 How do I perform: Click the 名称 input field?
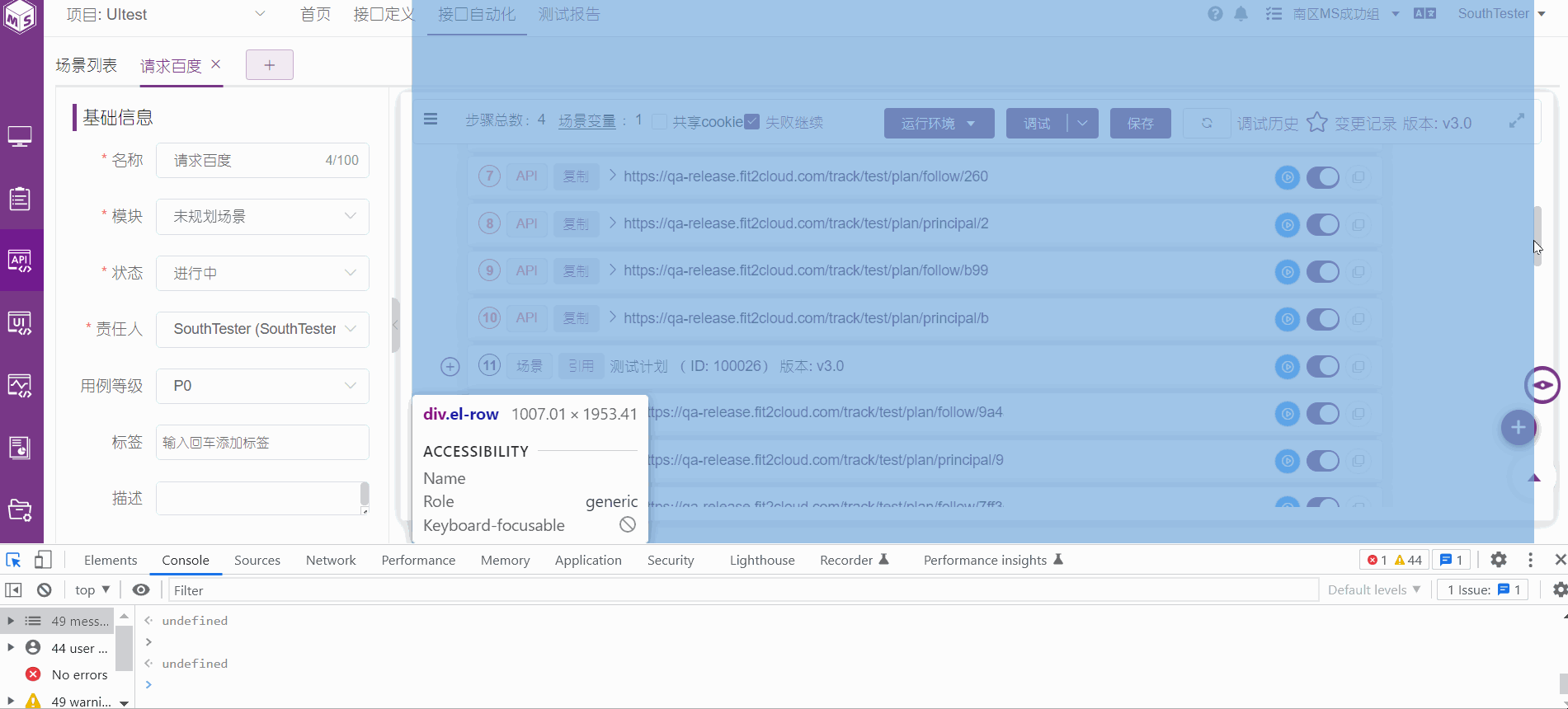point(262,160)
